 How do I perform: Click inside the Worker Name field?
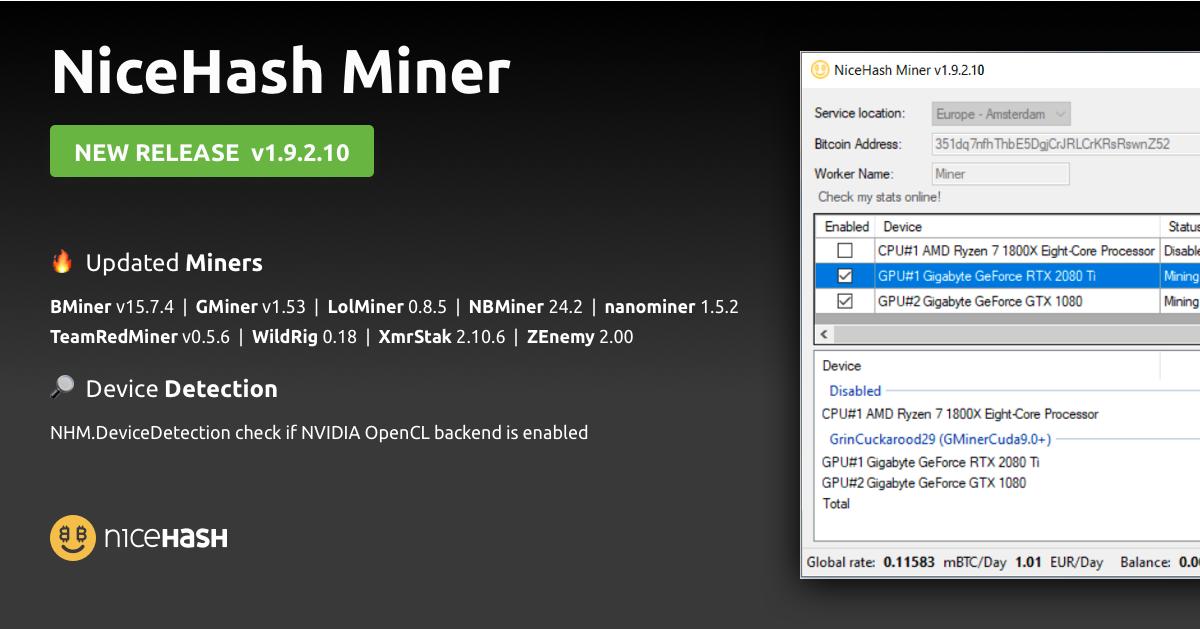(999, 174)
